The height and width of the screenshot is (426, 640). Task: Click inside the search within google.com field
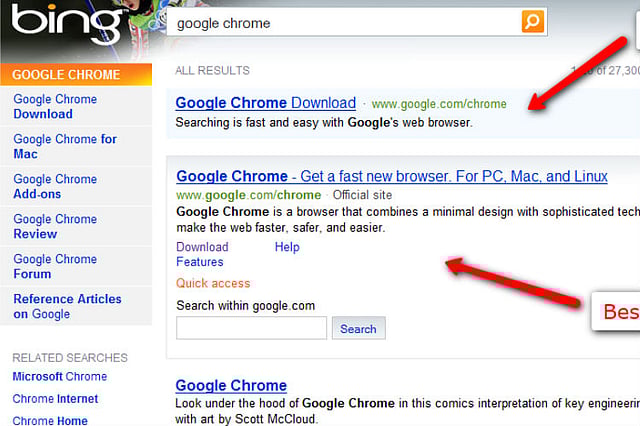click(251, 328)
